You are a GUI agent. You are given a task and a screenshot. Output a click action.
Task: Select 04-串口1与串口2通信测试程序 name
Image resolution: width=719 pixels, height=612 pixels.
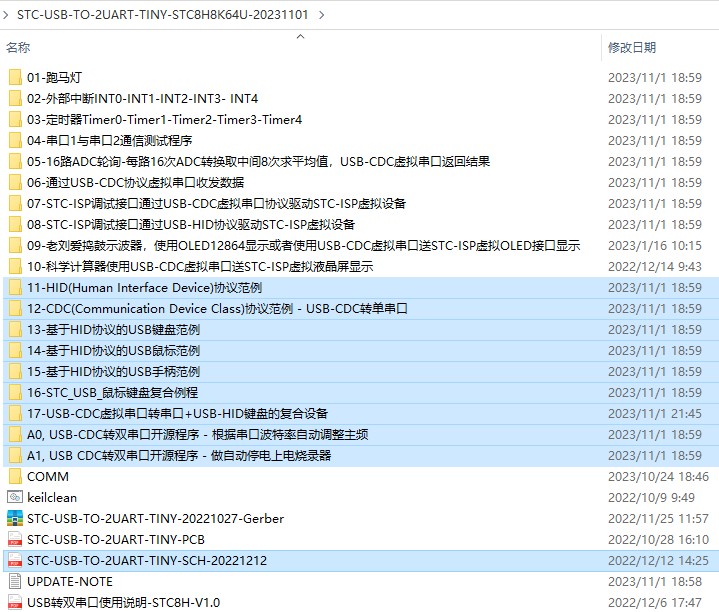point(109,140)
